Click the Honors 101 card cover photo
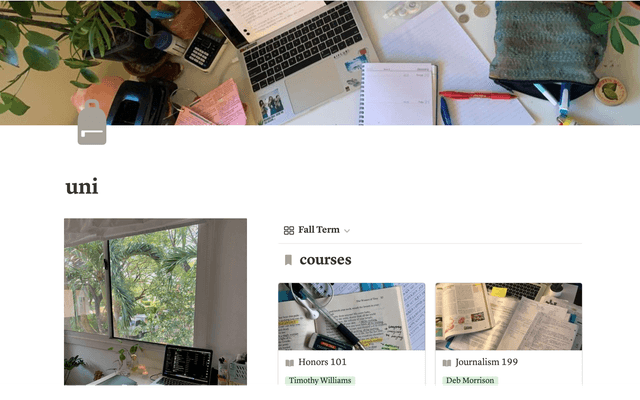 [x=351, y=316]
